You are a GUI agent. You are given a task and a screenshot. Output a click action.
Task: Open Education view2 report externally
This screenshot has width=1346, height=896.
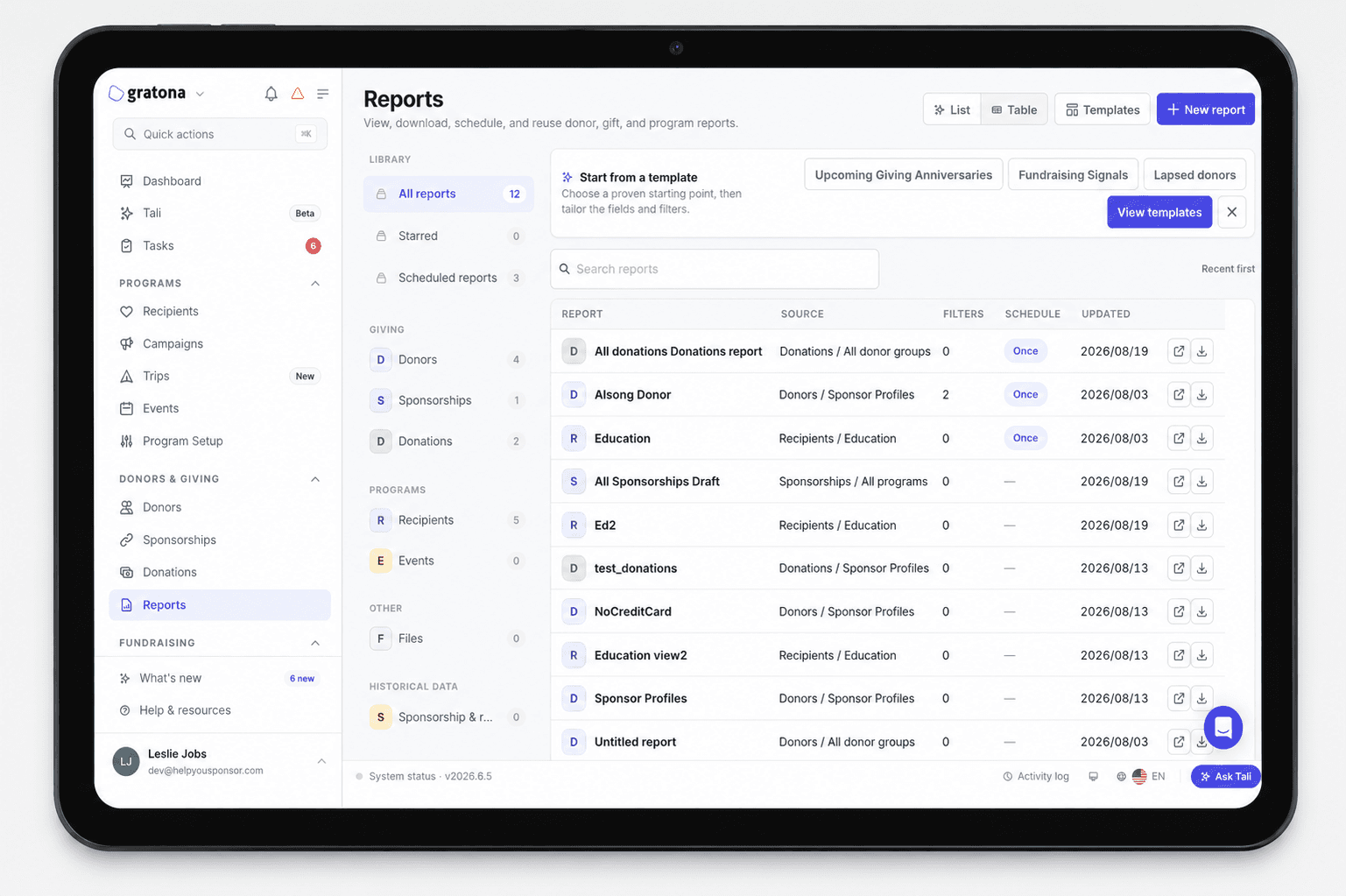click(x=1179, y=655)
